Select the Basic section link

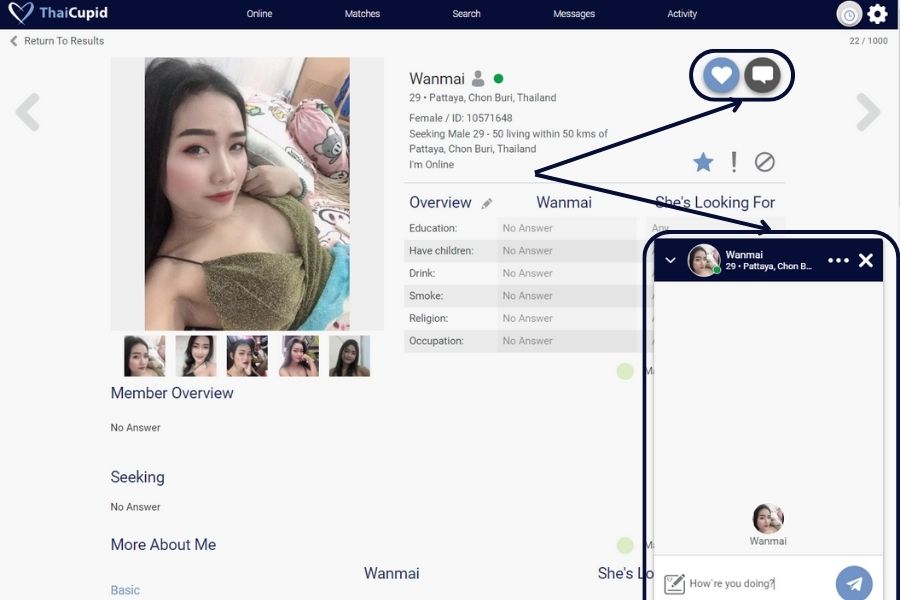click(x=125, y=590)
